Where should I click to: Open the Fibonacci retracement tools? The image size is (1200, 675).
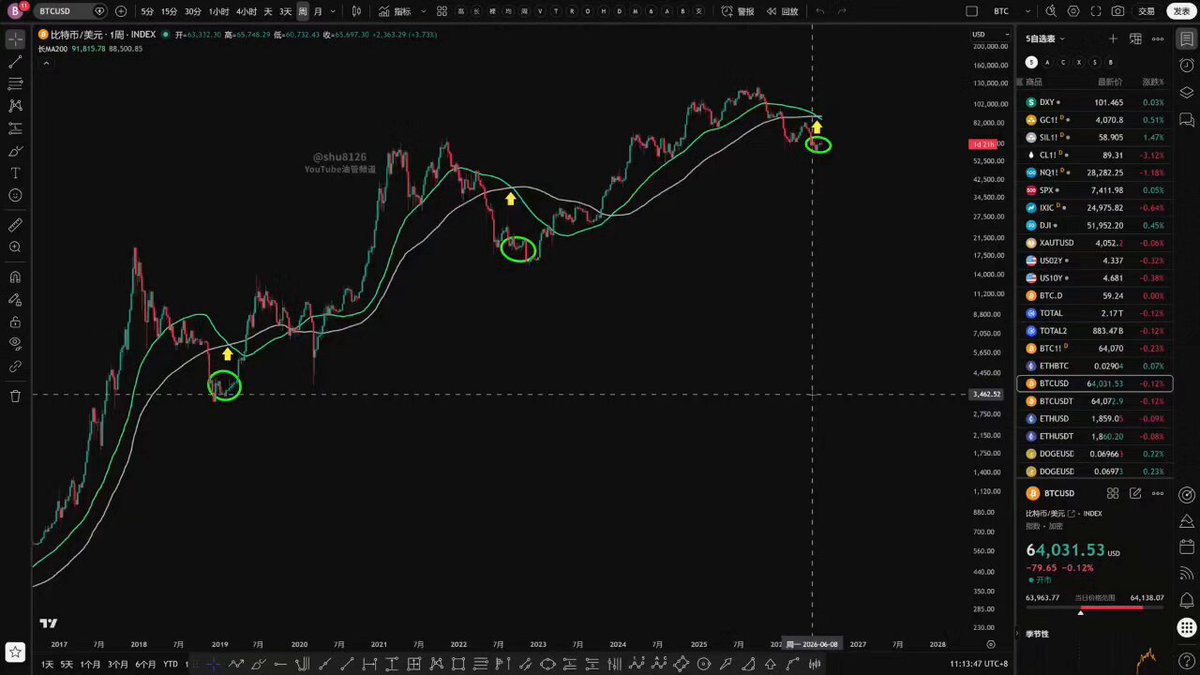coord(15,84)
